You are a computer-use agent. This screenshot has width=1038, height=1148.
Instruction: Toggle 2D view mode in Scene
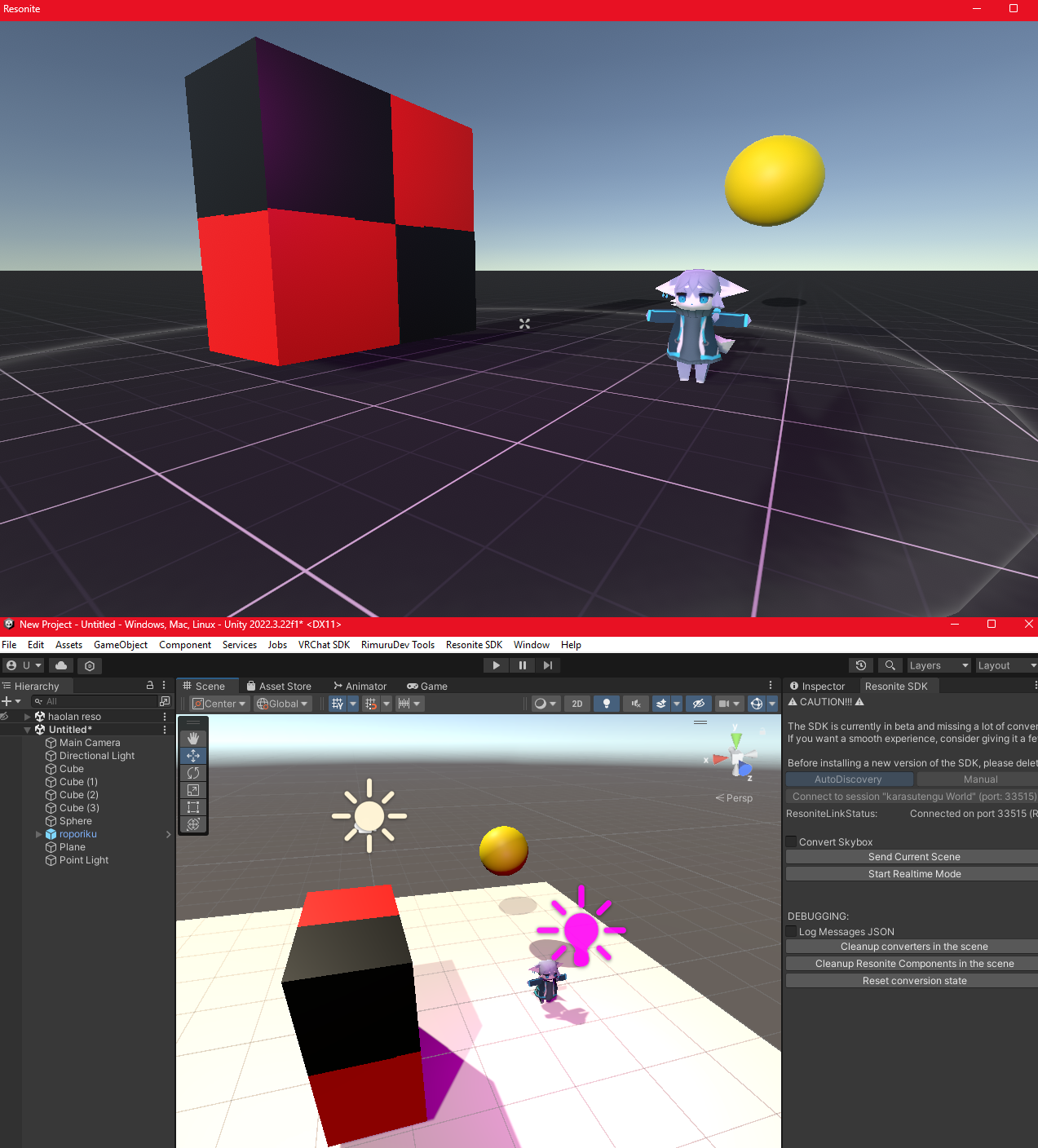tap(577, 704)
